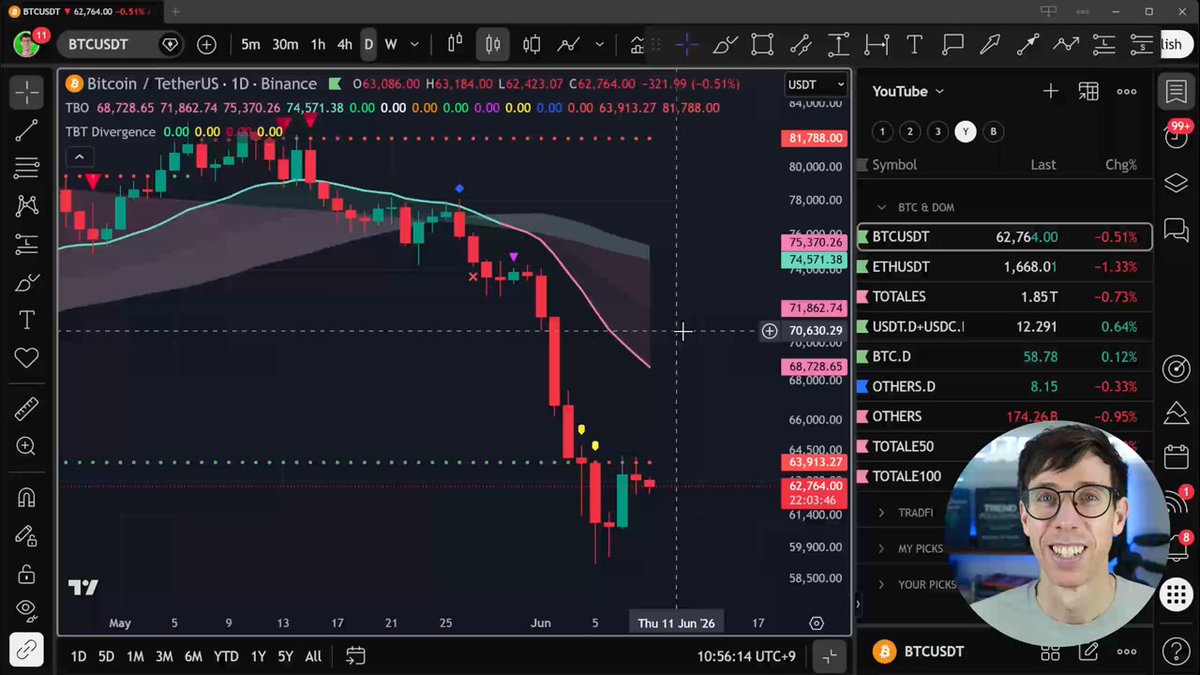Collapse the indicator legend chevron
1200x675 pixels.
point(79,156)
